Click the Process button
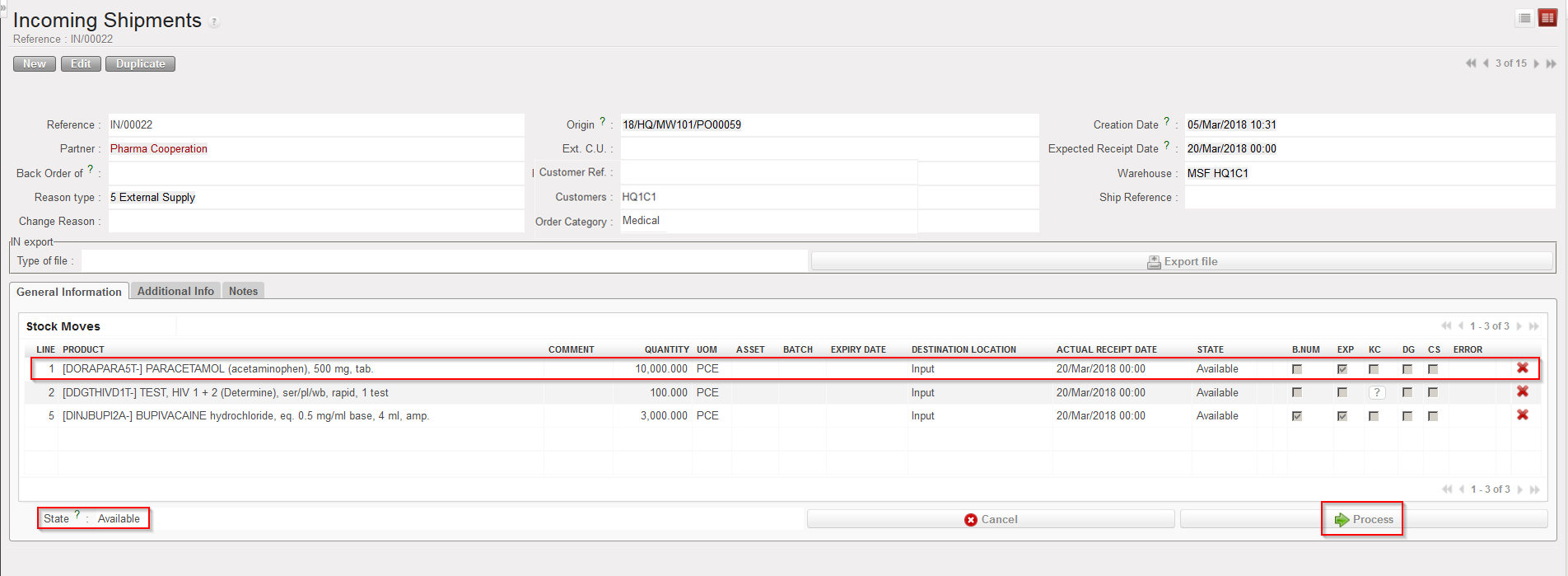1568x576 pixels. [x=1364, y=519]
